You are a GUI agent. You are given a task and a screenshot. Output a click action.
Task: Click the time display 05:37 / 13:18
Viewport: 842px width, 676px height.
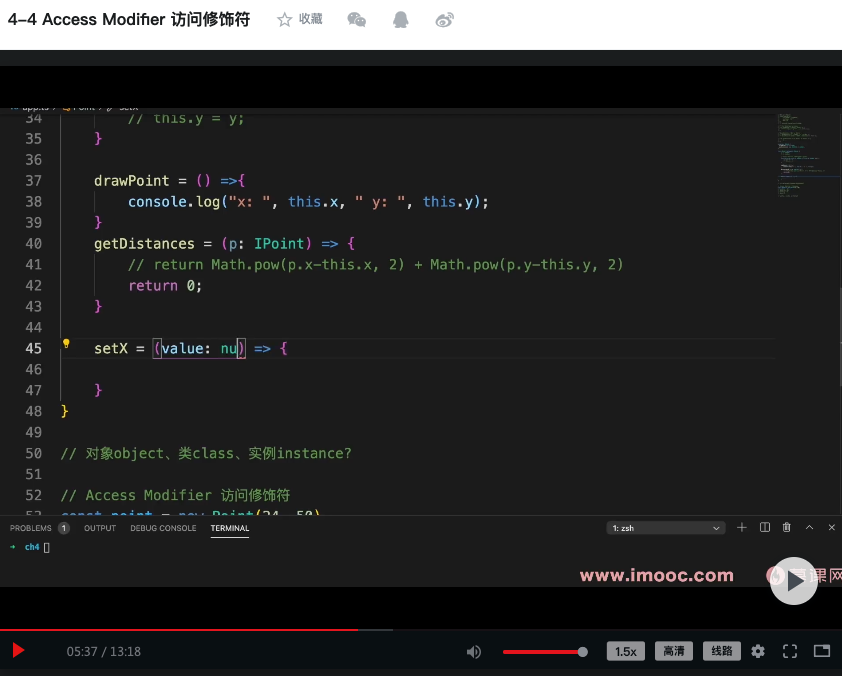tap(104, 651)
